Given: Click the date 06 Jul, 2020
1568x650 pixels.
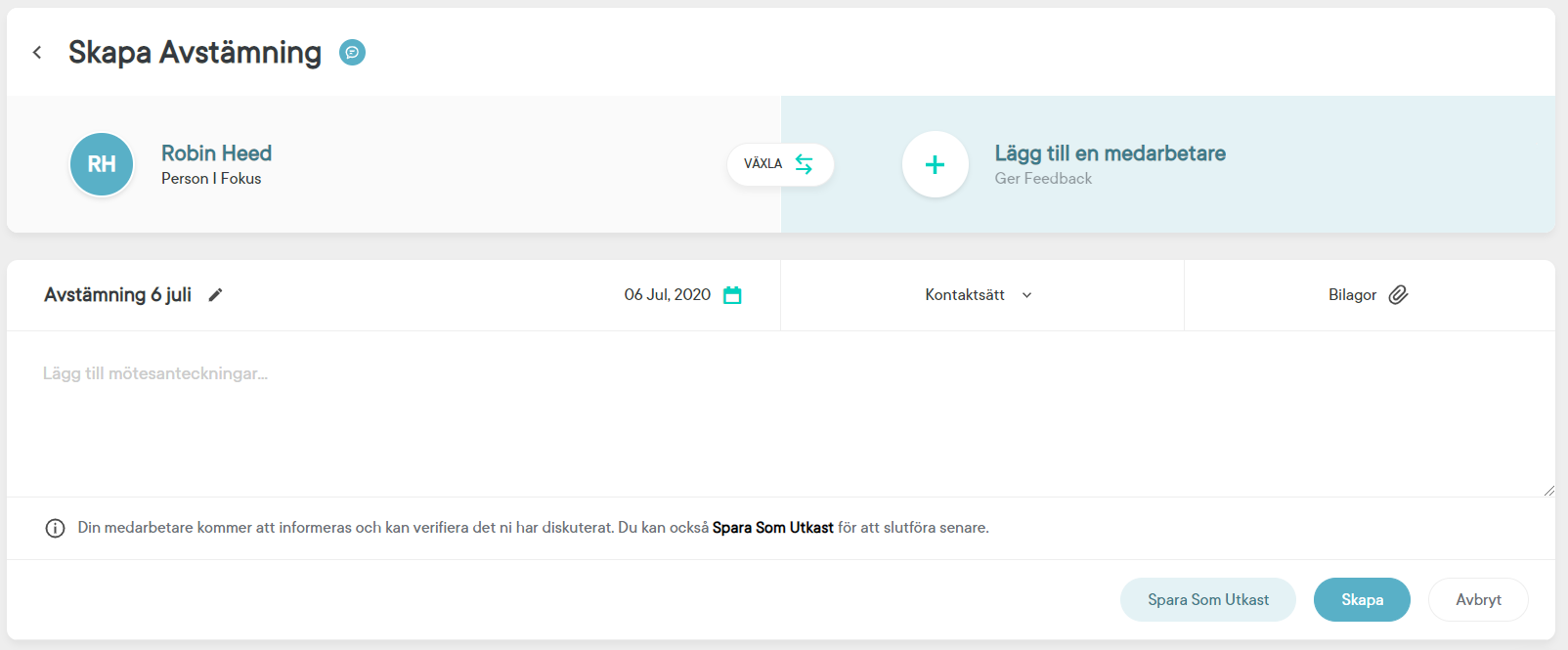Looking at the screenshot, I should 667,295.
